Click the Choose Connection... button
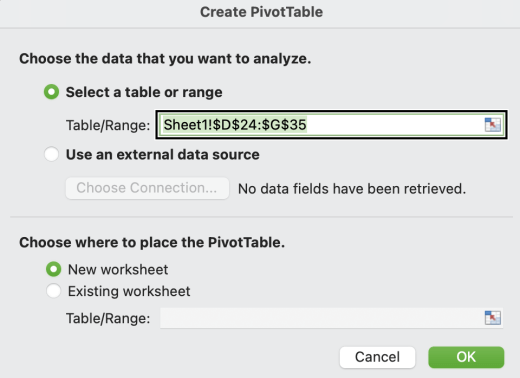 tap(147, 188)
